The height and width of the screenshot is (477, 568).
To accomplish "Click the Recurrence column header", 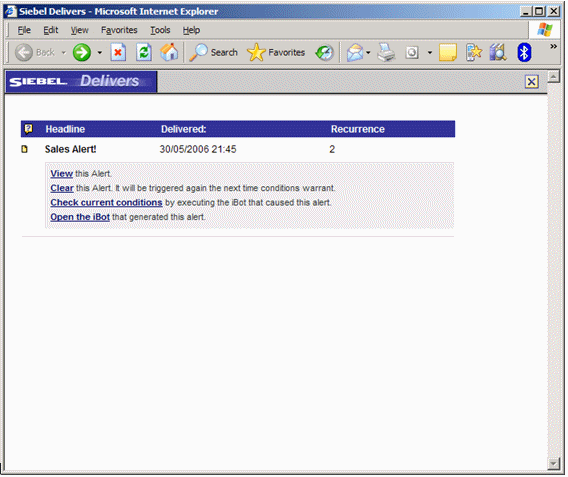I will [x=358, y=129].
